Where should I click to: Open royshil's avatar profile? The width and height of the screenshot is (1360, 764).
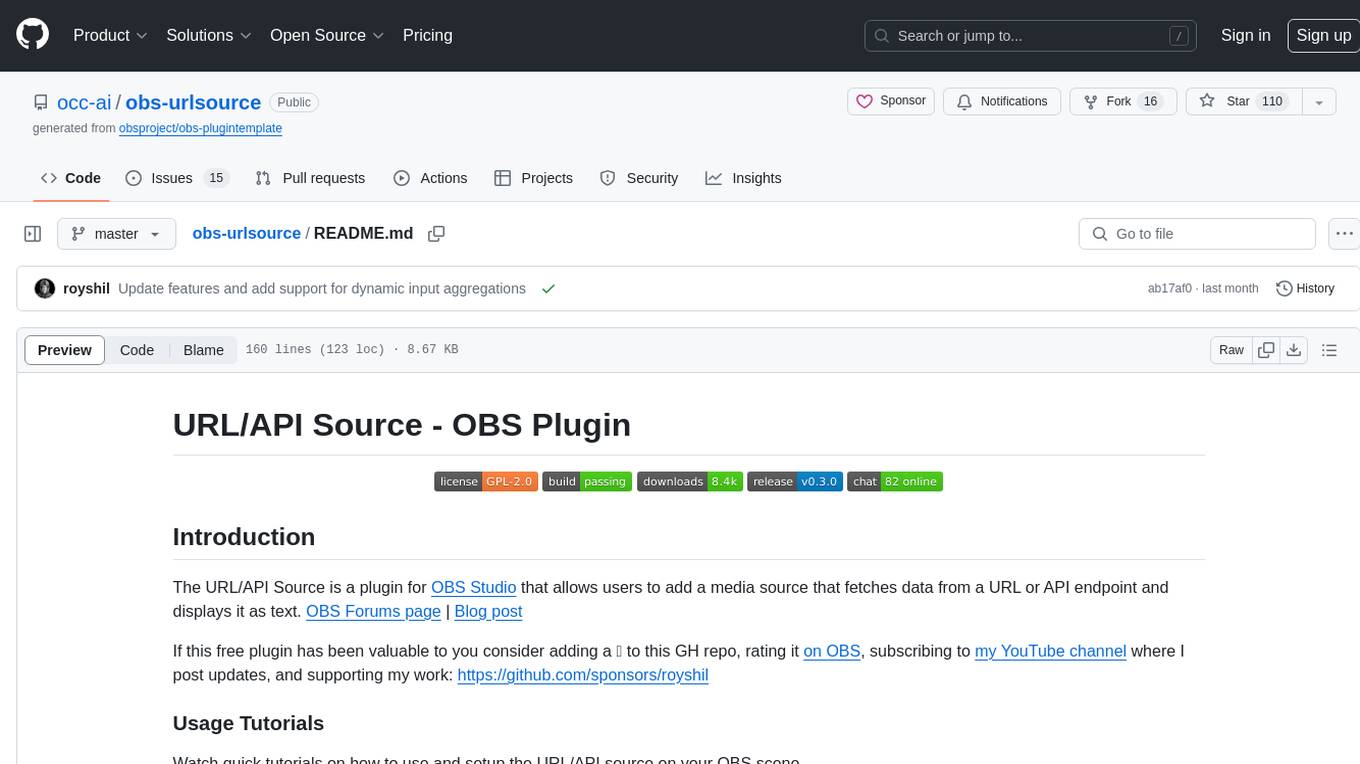click(x=45, y=288)
